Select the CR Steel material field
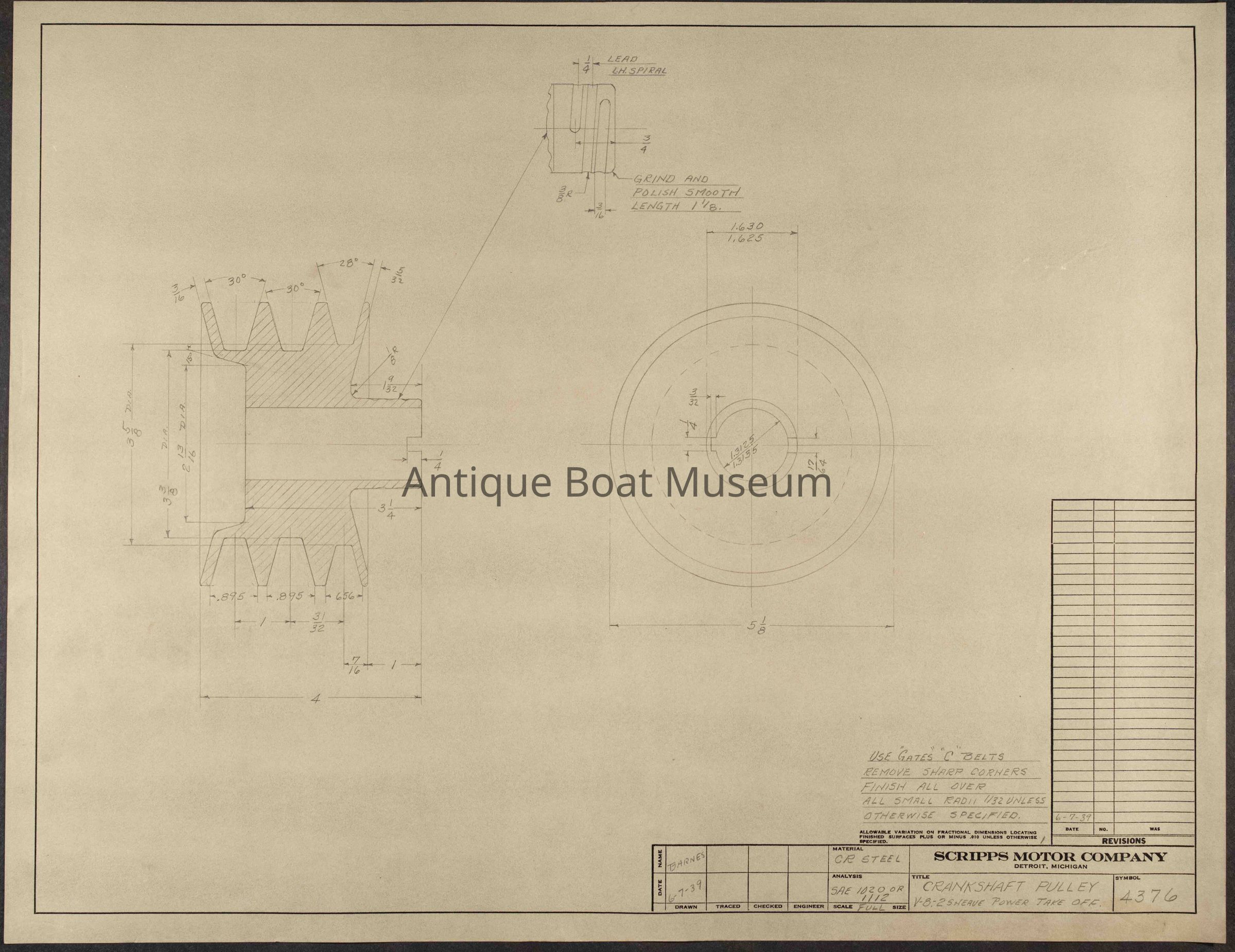Screen dimensions: 1235x952 [x=867, y=859]
